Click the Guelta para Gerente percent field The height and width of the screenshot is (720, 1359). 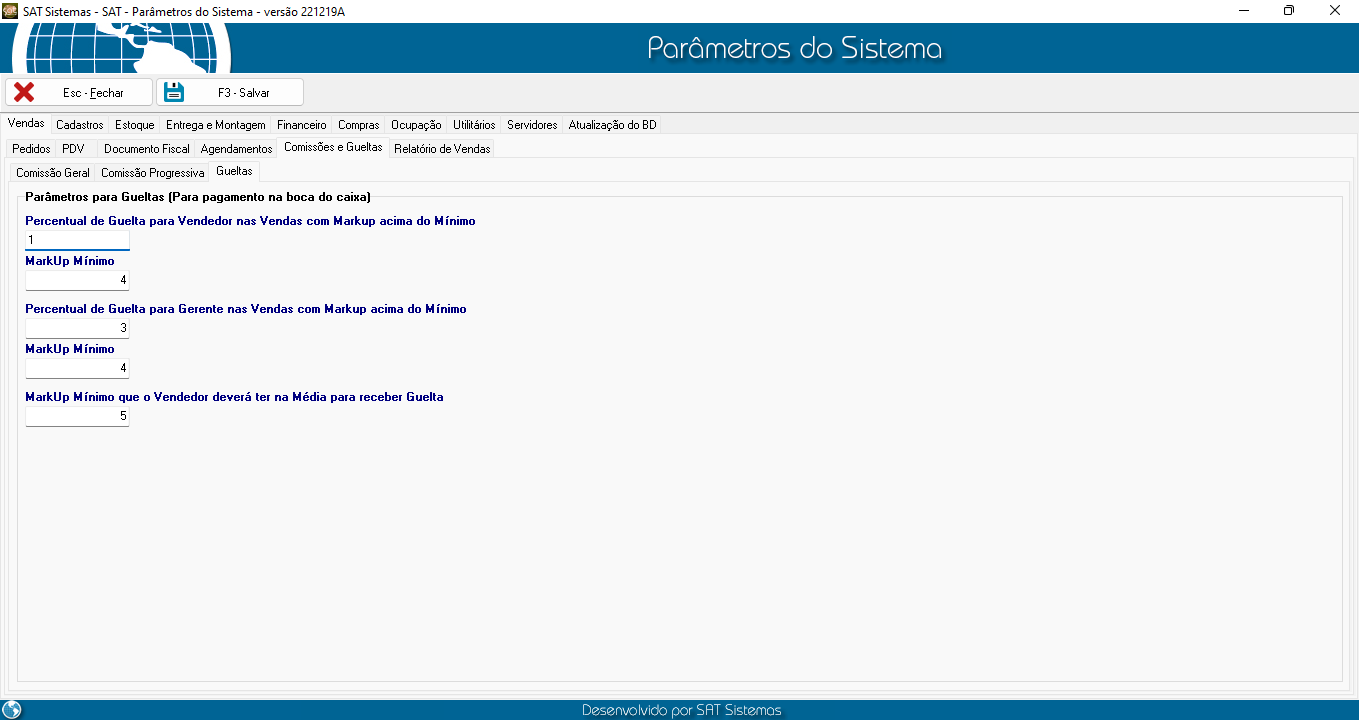(77, 328)
